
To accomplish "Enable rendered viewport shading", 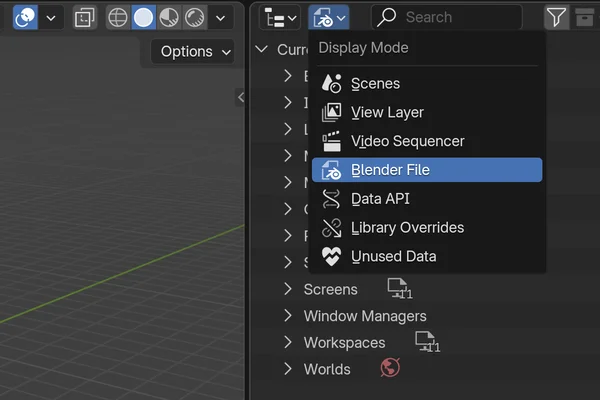I will (194, 17).
